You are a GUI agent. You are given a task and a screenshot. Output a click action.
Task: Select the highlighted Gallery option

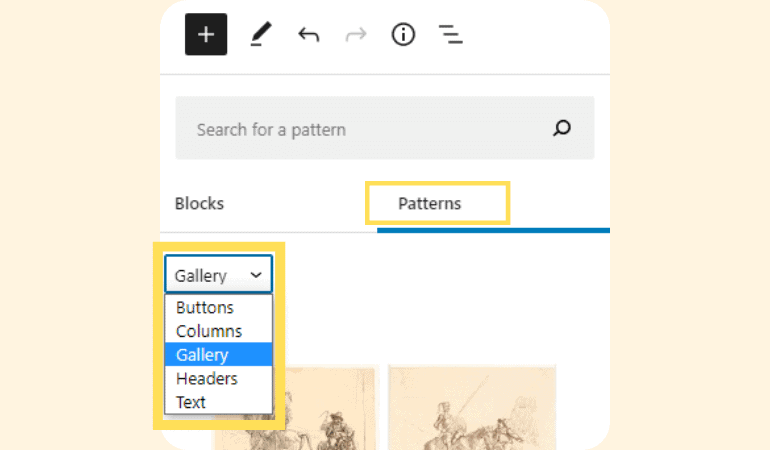tap(219, 355)
